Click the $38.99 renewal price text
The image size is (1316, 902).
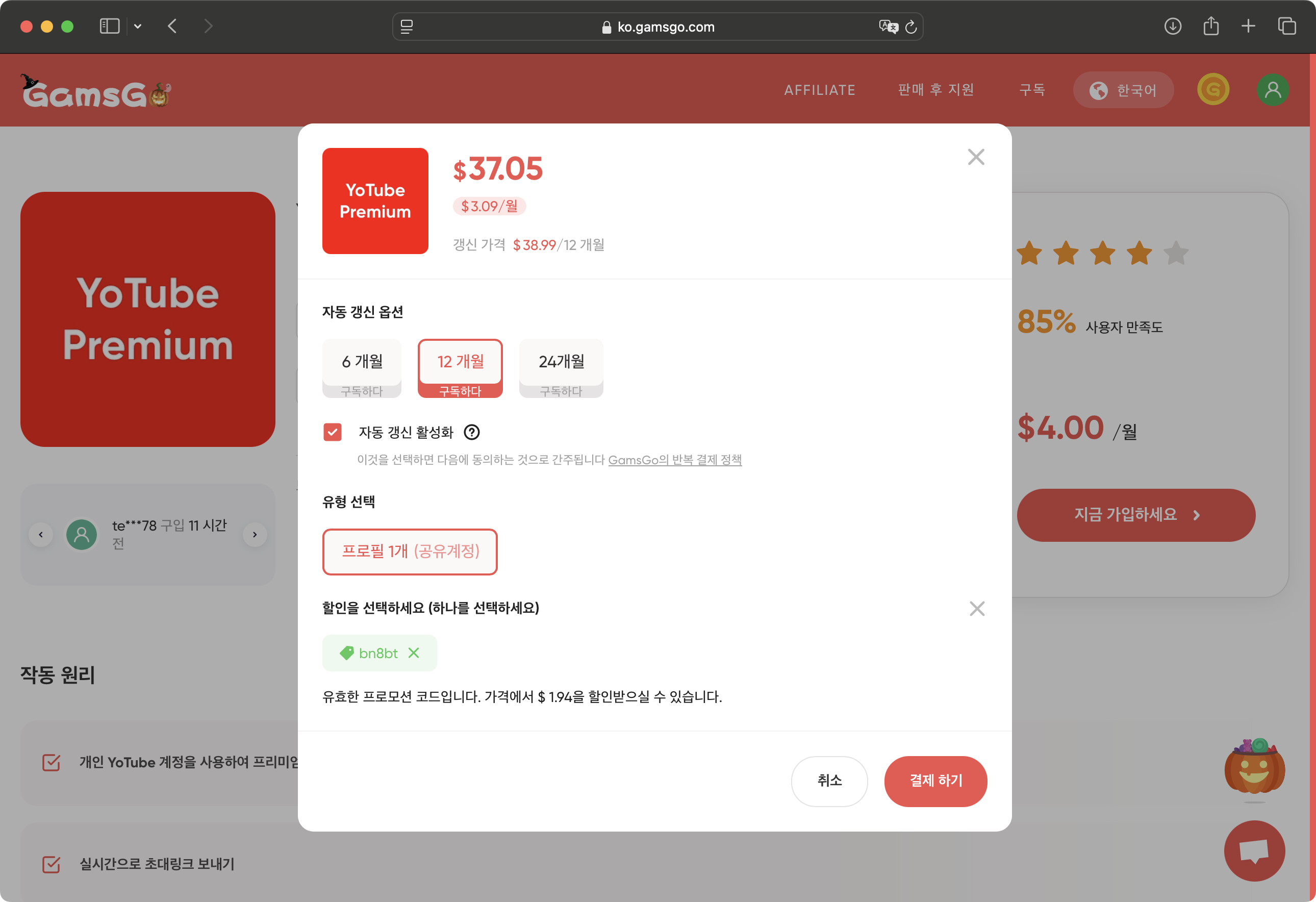pos(535,245)
